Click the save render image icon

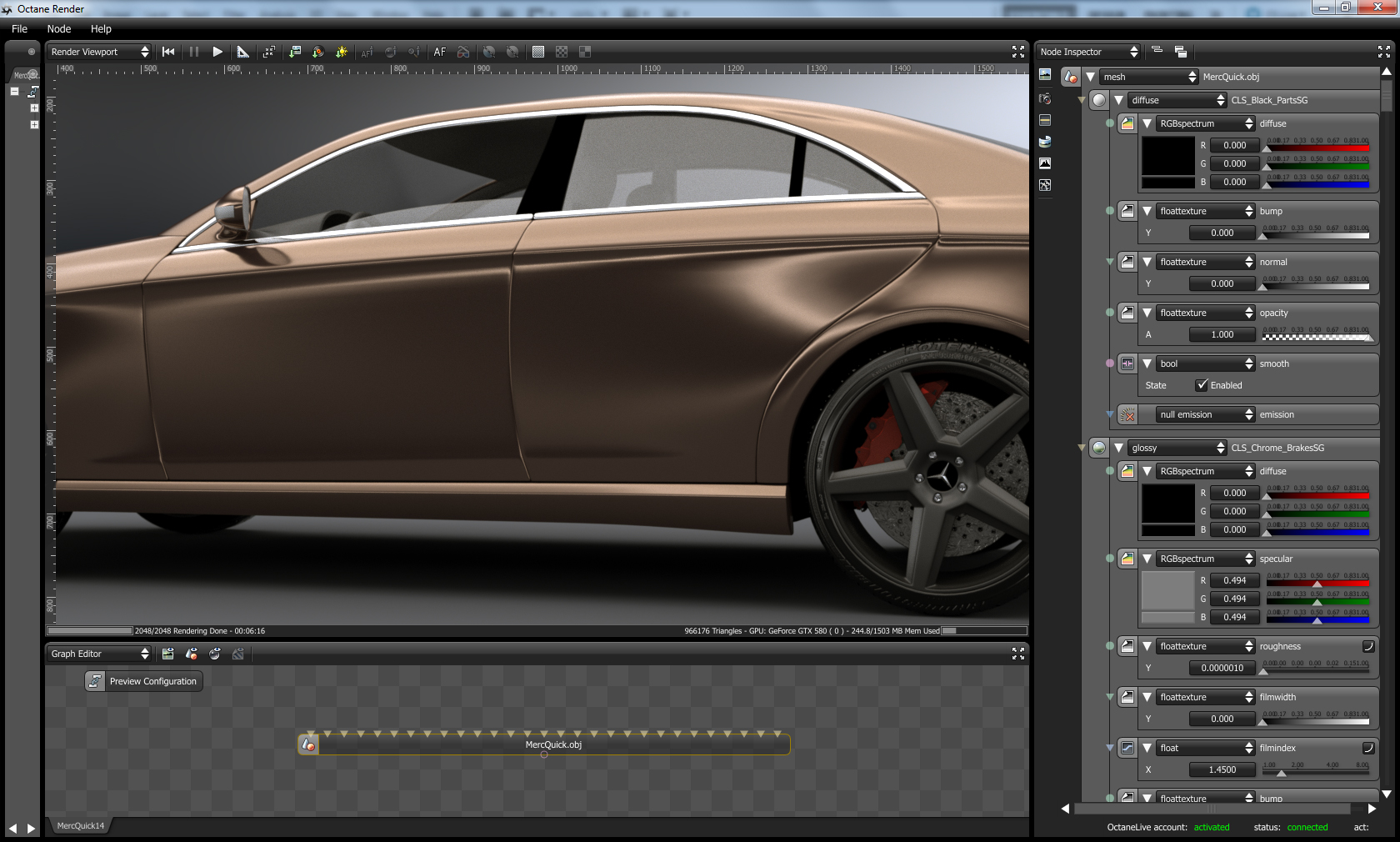(295, 52)
